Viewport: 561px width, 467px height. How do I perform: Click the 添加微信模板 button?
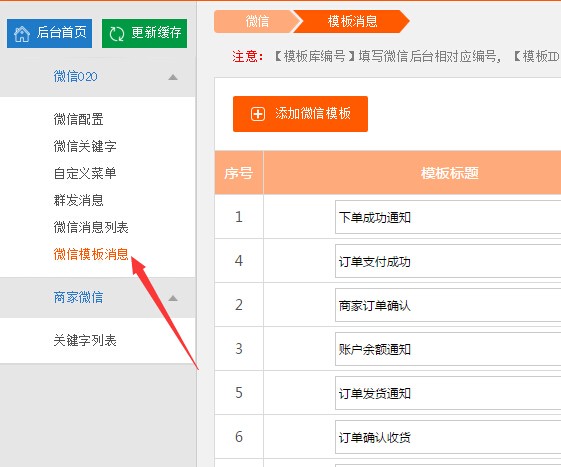tap(300, 114)
